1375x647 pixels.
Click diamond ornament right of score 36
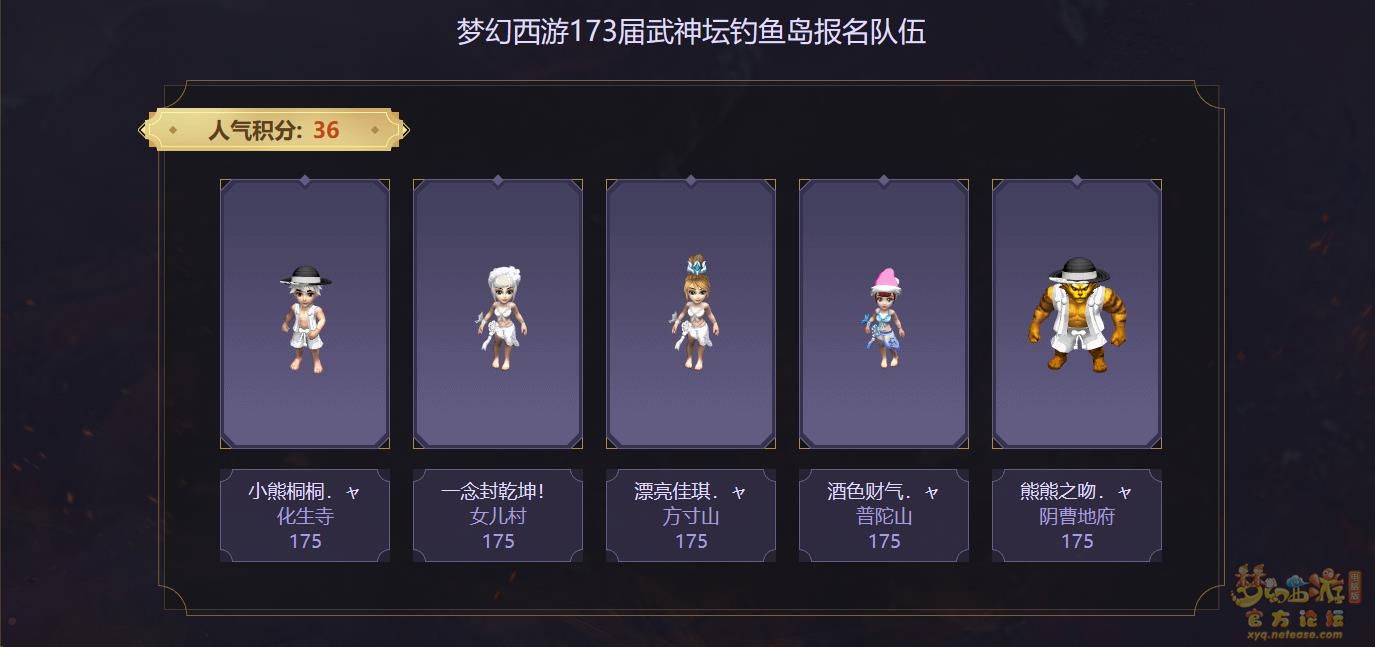(x=375, y=130)
